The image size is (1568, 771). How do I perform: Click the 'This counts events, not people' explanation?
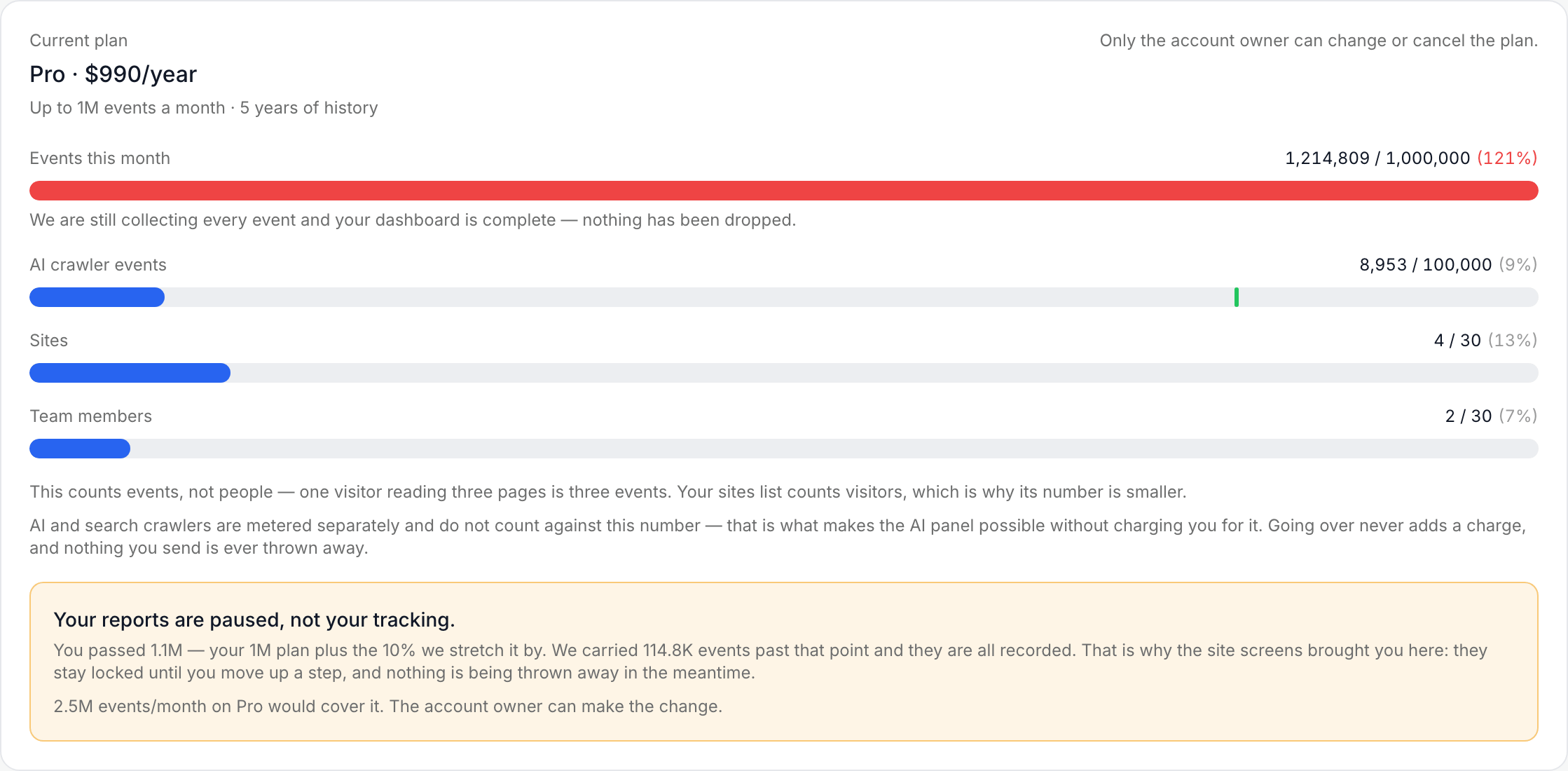tap(608, 492)
